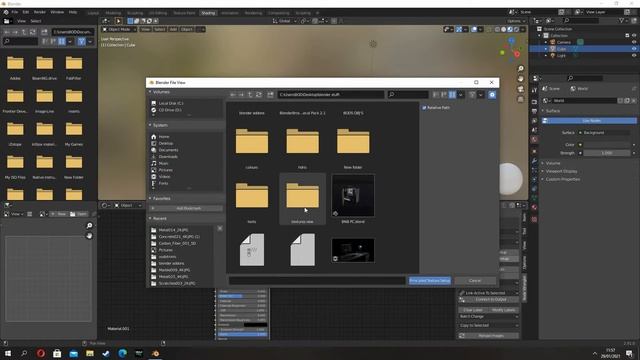
Task: Toggle the File View options gear
Action: [x=492, y=95]
